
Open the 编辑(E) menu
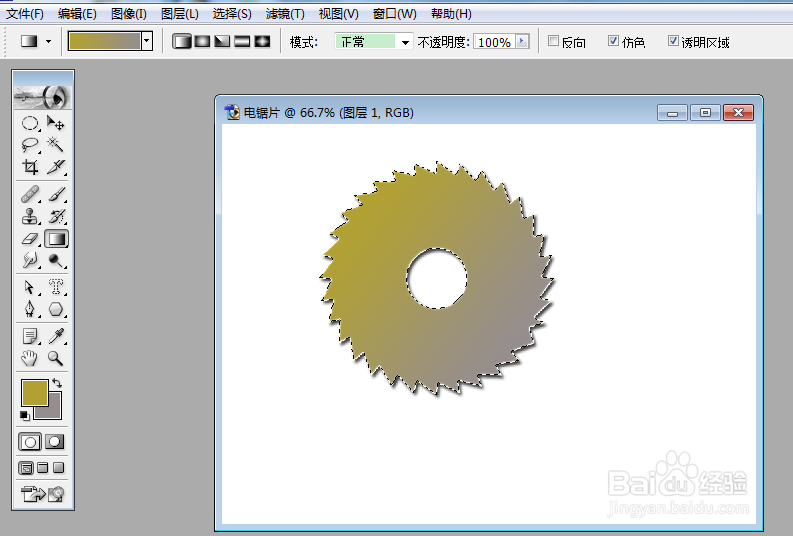click(x=77, y=14)
